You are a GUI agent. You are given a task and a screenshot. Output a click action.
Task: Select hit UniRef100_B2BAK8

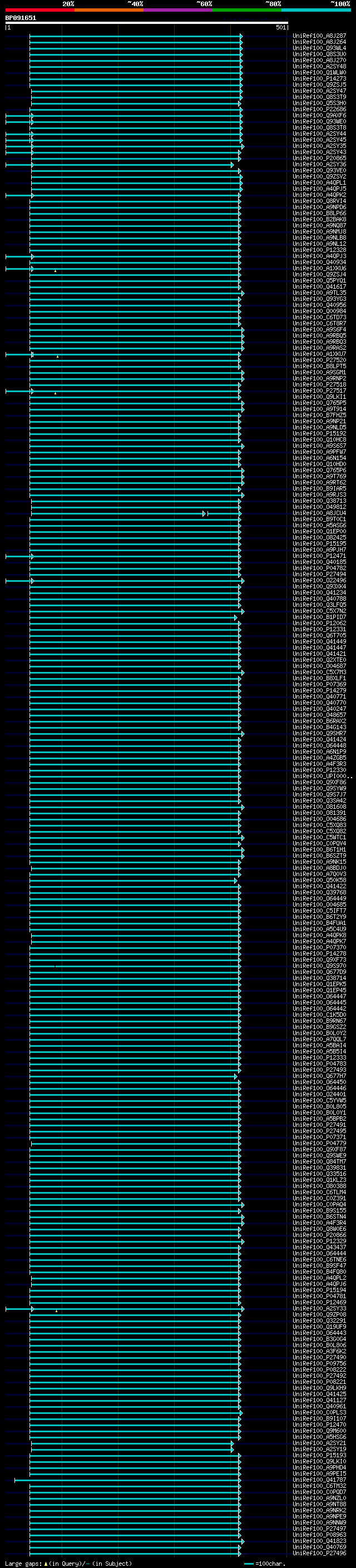click(x=319, y=219)
